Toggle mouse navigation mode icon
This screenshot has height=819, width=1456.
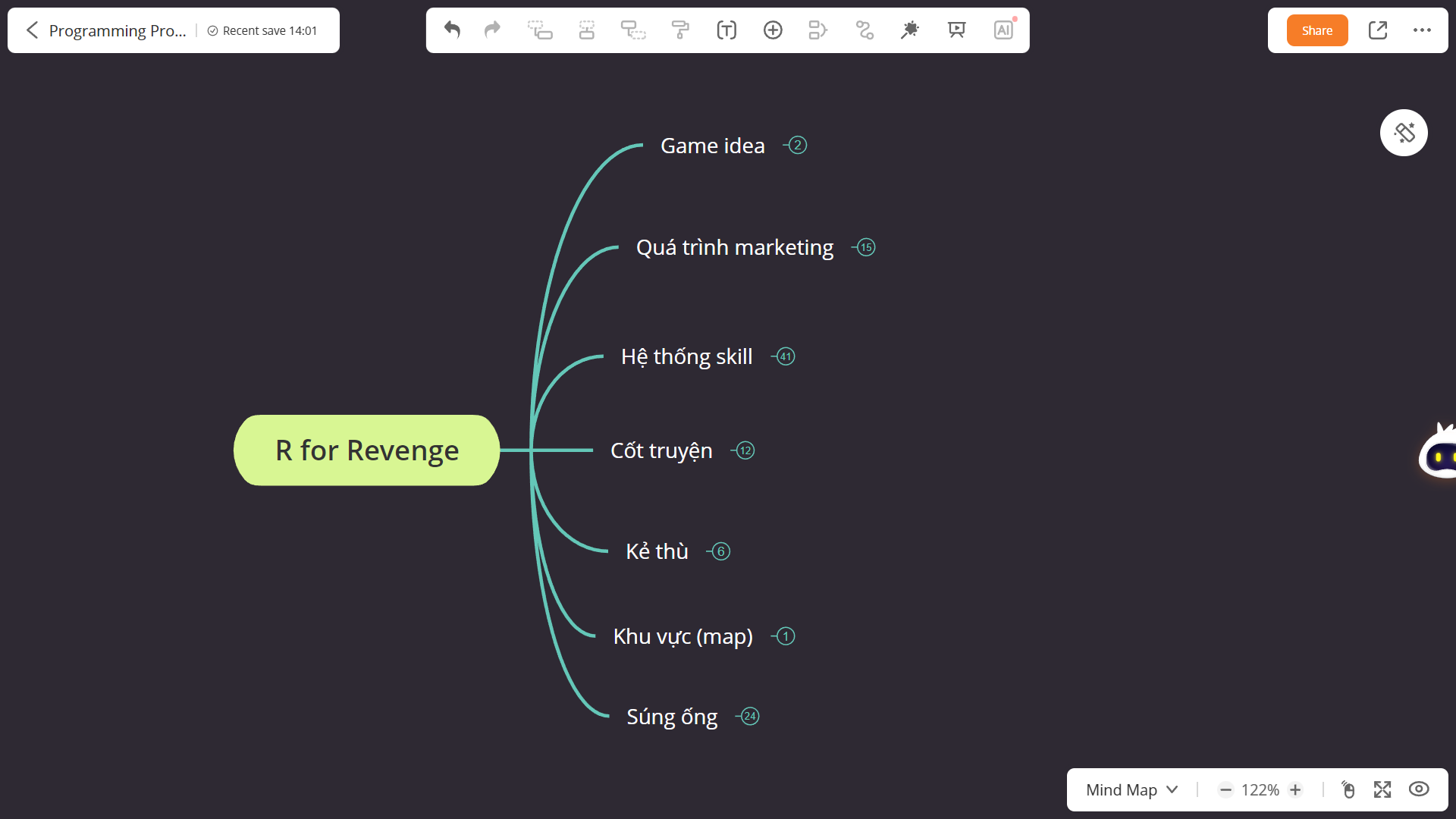(x=1348, y=789)
